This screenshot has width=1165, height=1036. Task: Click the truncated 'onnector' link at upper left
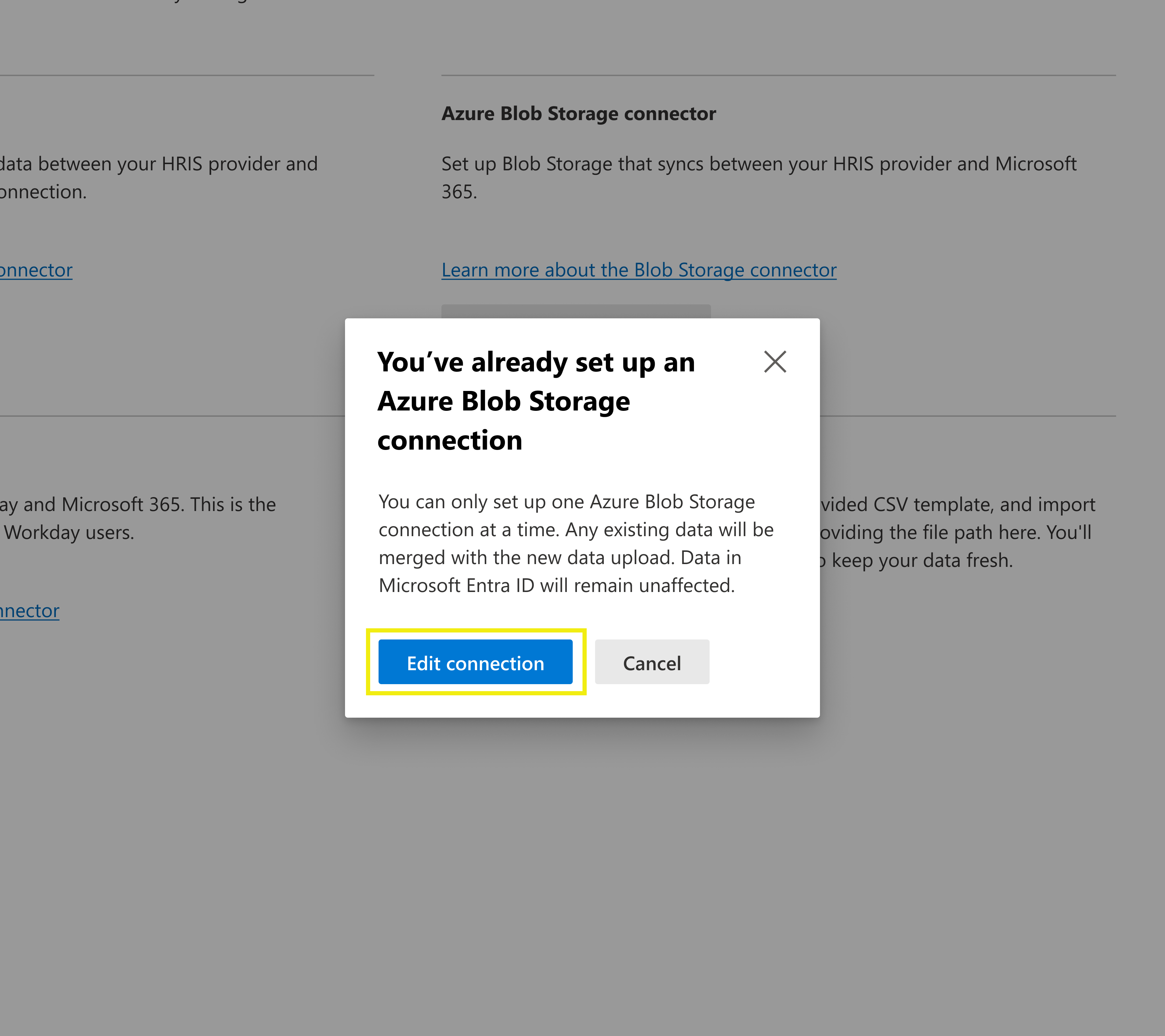click(36, 270)
